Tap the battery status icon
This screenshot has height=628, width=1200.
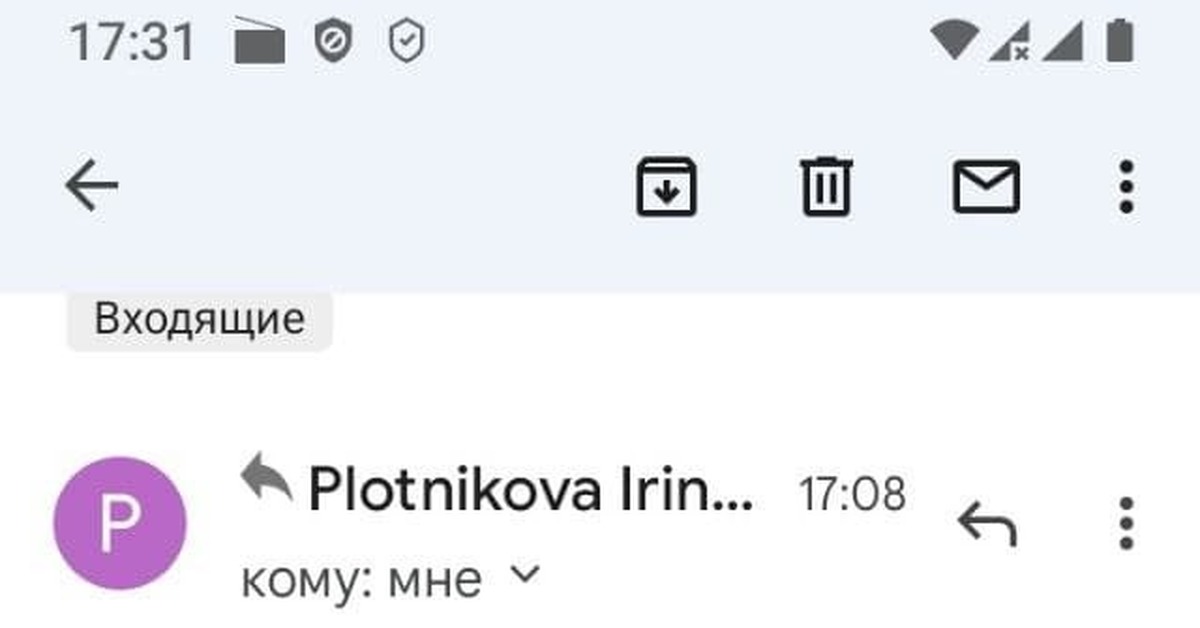pos(1119,42)
